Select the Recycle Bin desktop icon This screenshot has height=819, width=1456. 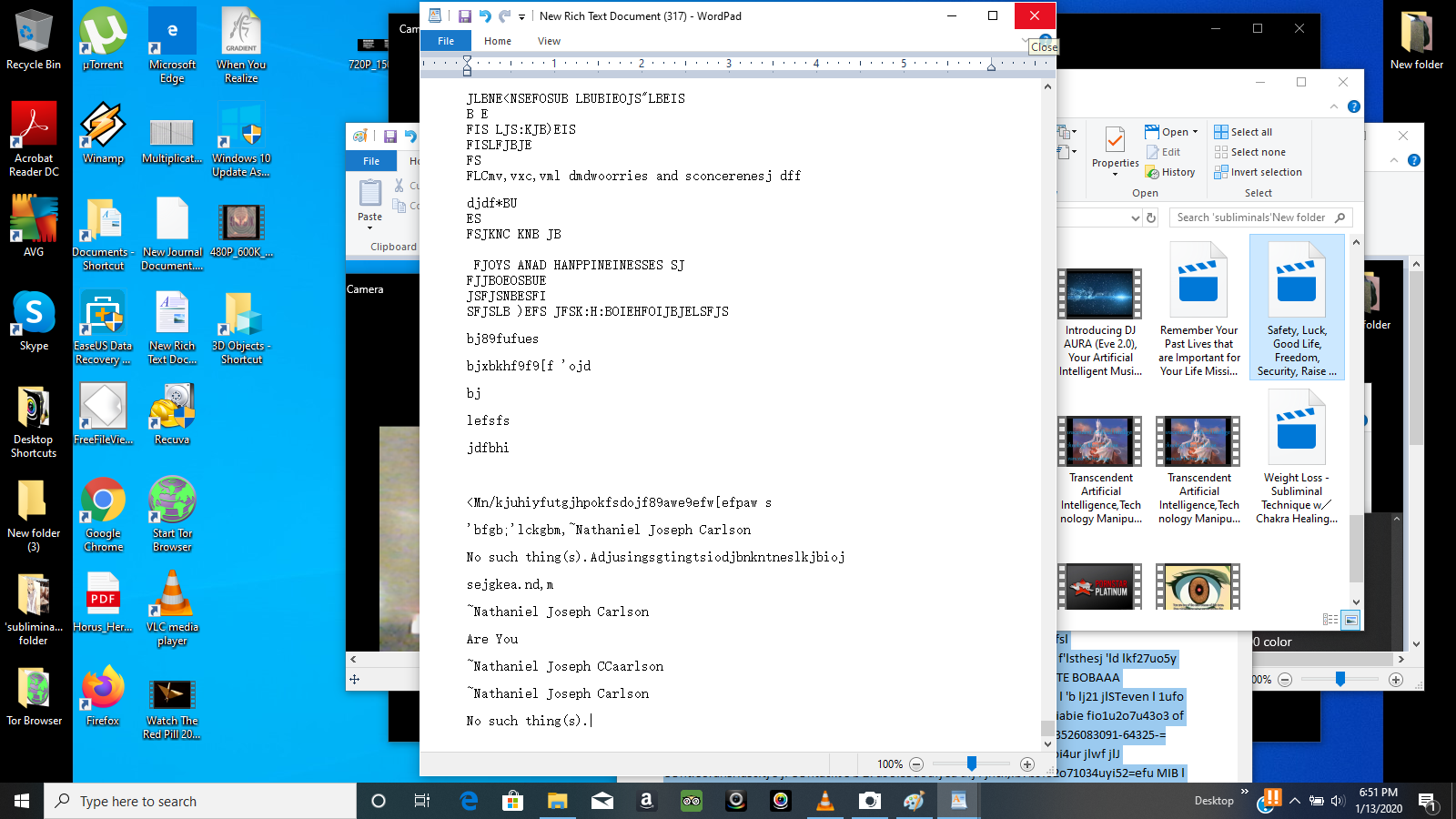point(34,40)
